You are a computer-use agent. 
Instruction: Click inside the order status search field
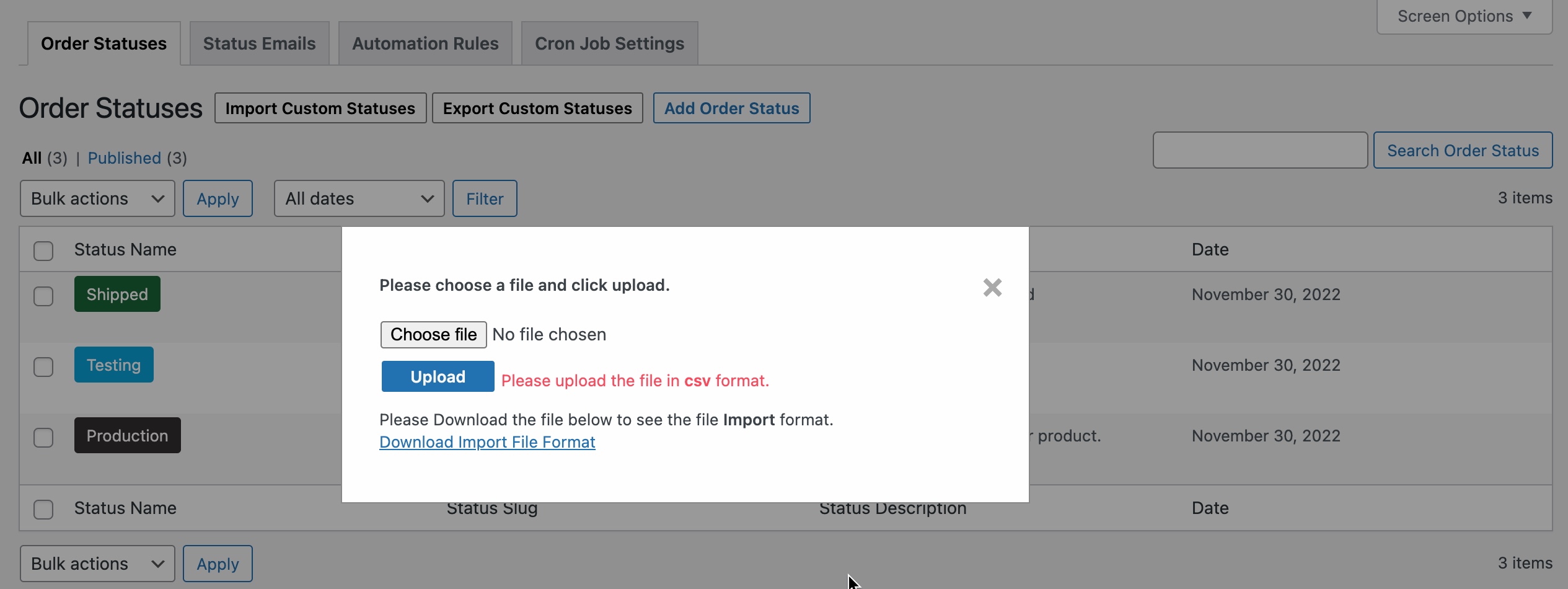(x=1260, y=150)
